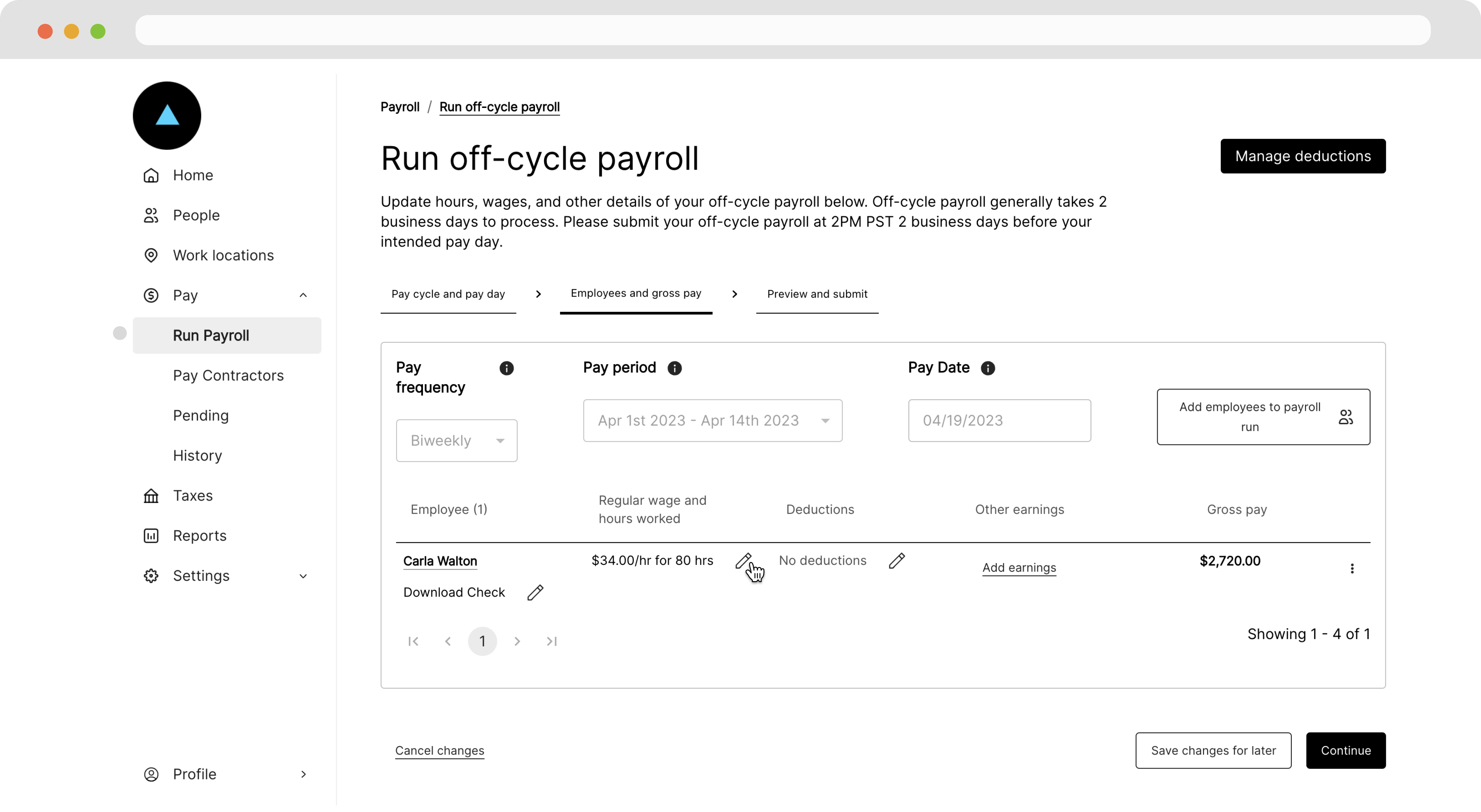
Task: Expand the Settings section chevron
Action: pos(303,576)
